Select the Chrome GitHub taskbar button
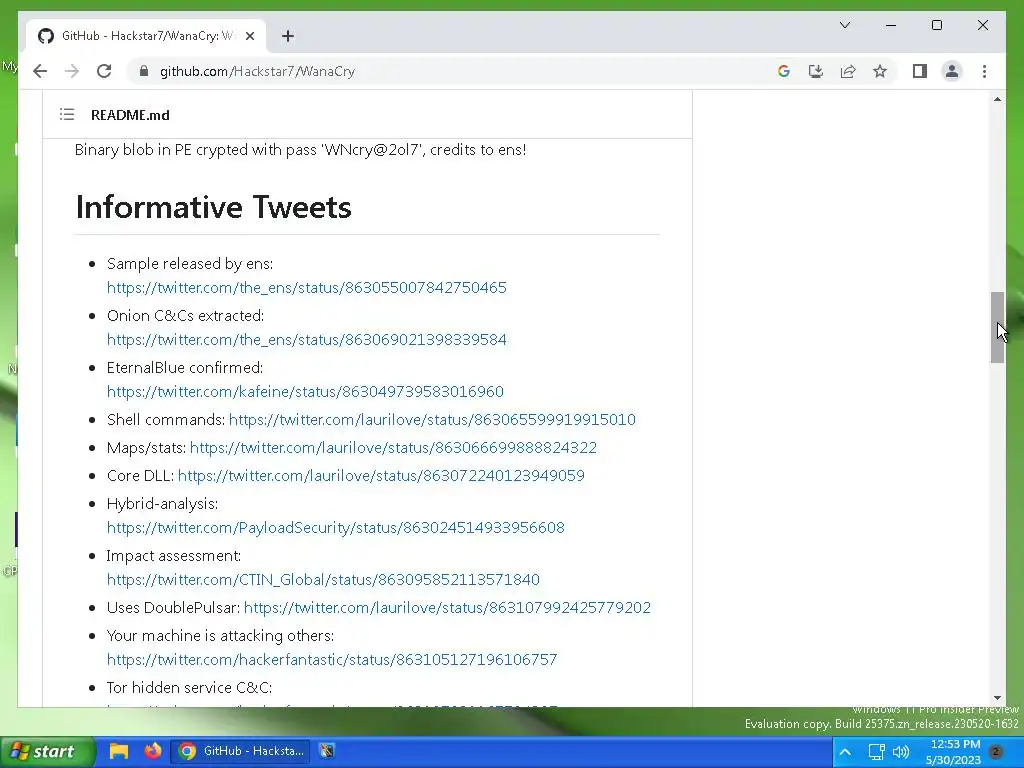 pos(242,751)
